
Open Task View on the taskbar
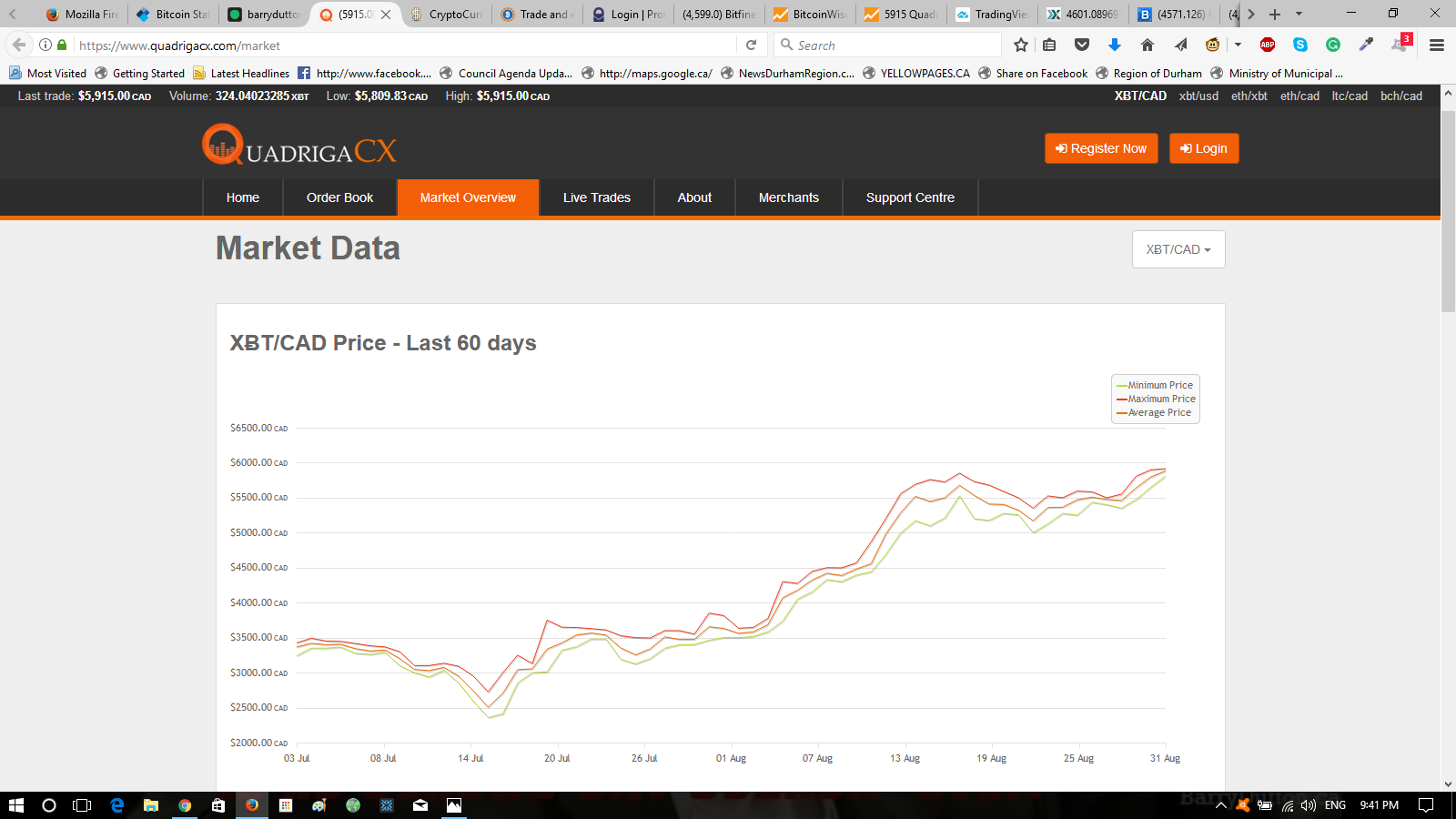point(82,804)
